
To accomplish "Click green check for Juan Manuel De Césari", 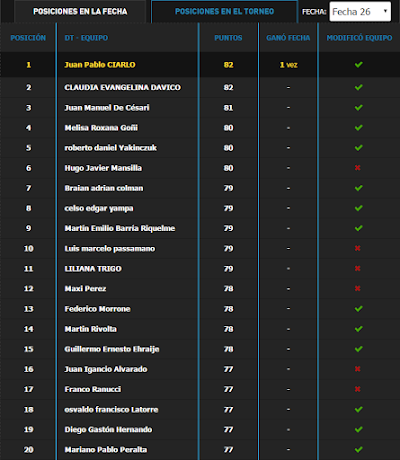I will pyautogui.click(x=359, y=108).
